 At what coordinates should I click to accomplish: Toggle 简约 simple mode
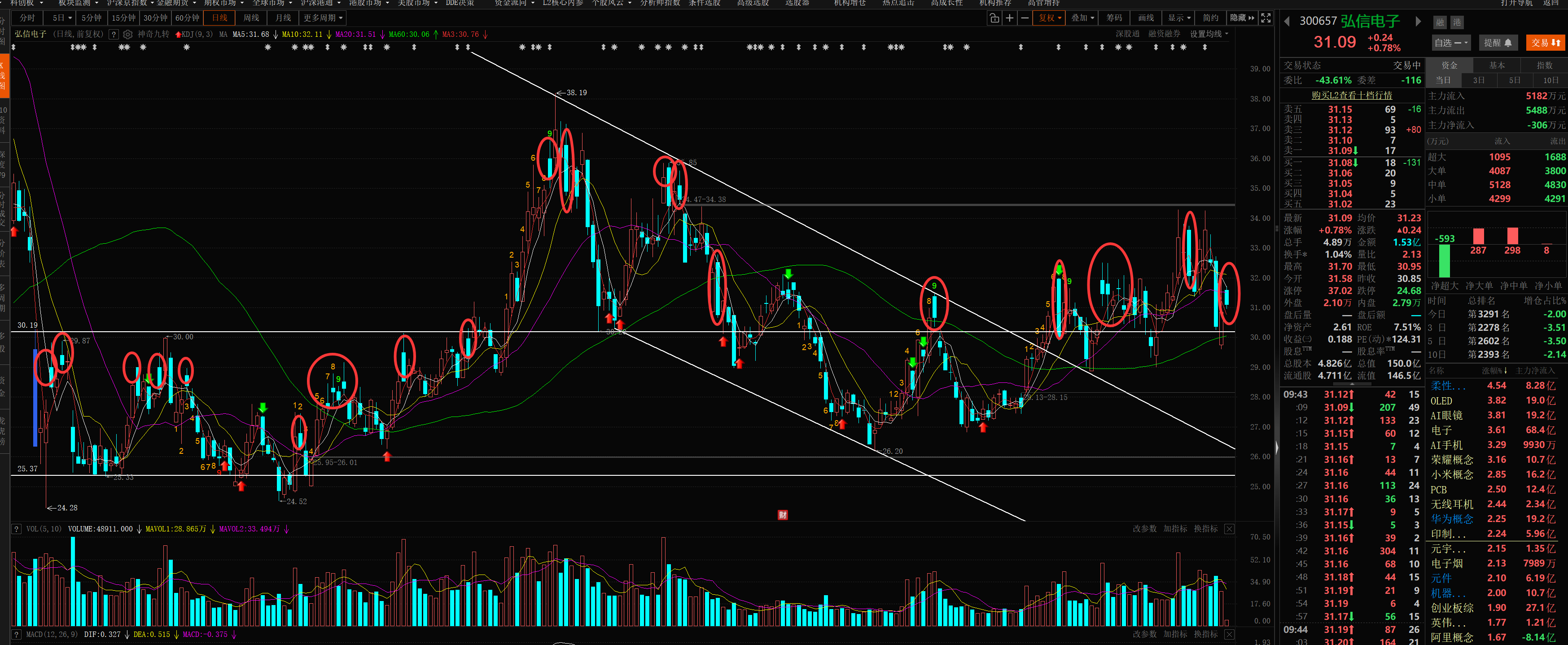pyautogui.click(x=1211, y=18)
